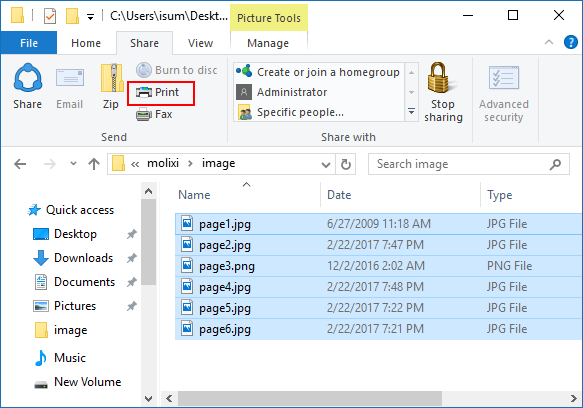Click Burn to disc
The height and width of the screenshot is (408, 583).
click(177, 70)
